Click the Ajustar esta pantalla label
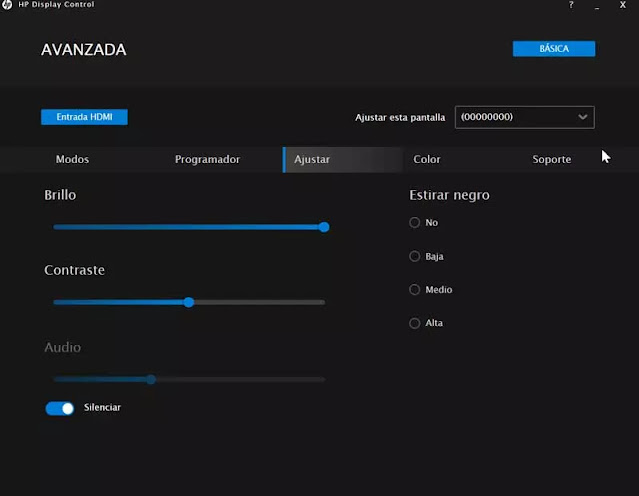The height and width of the screenshot is (496, 639). click(400, 118)
